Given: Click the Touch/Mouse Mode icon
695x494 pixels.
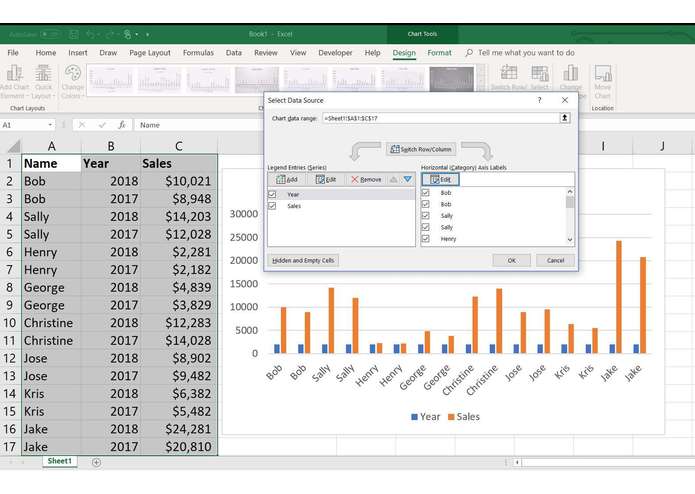Looking at the screenshot, I should [128, 34].
